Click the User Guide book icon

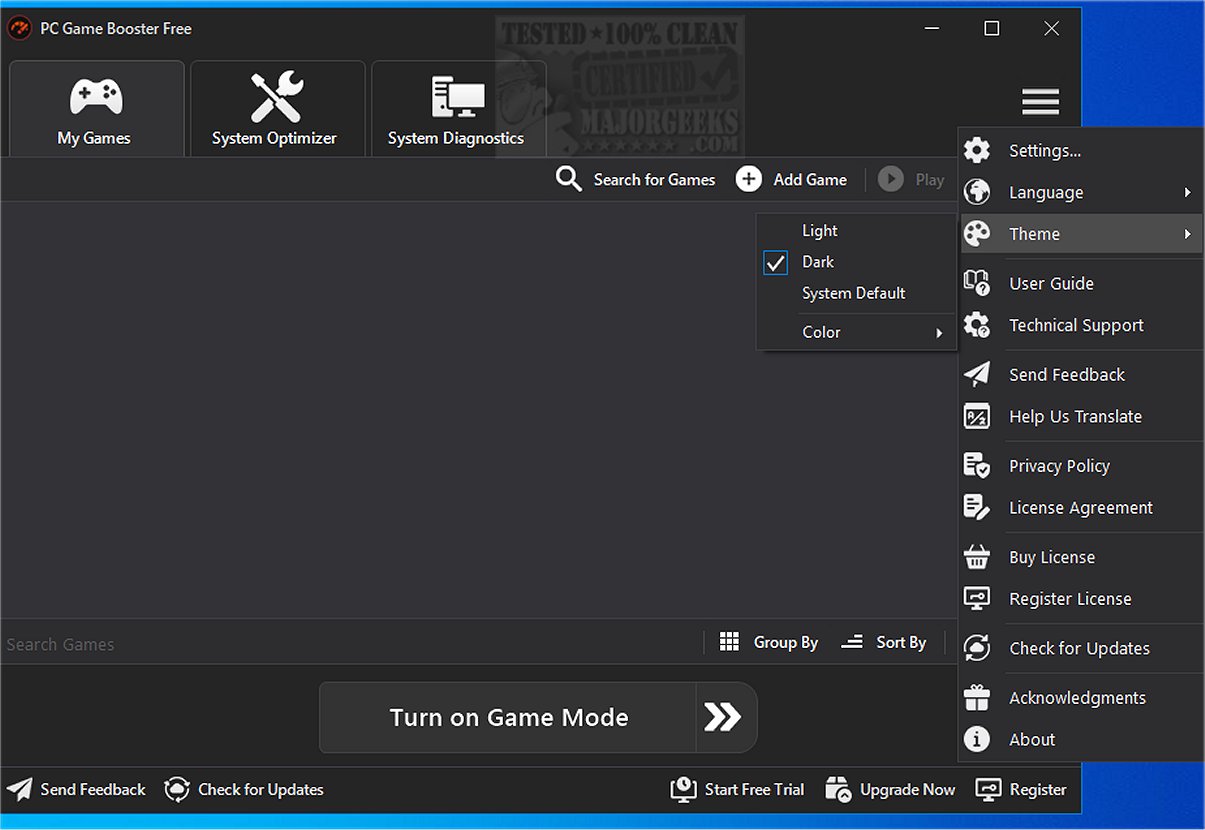click(977, 283)
